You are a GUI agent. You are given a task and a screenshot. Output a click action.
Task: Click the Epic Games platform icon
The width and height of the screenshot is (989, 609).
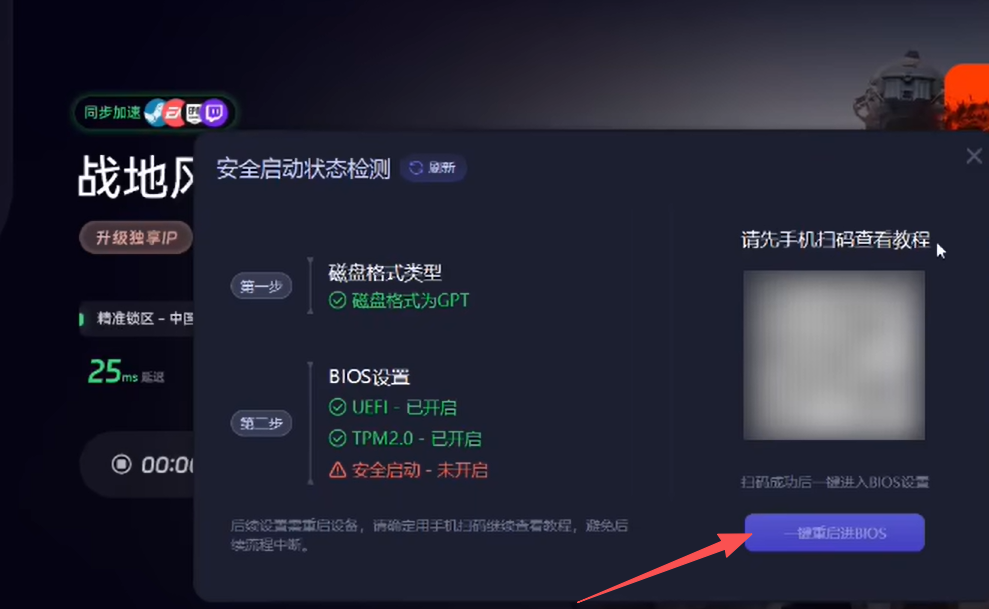tap(194, 113)
